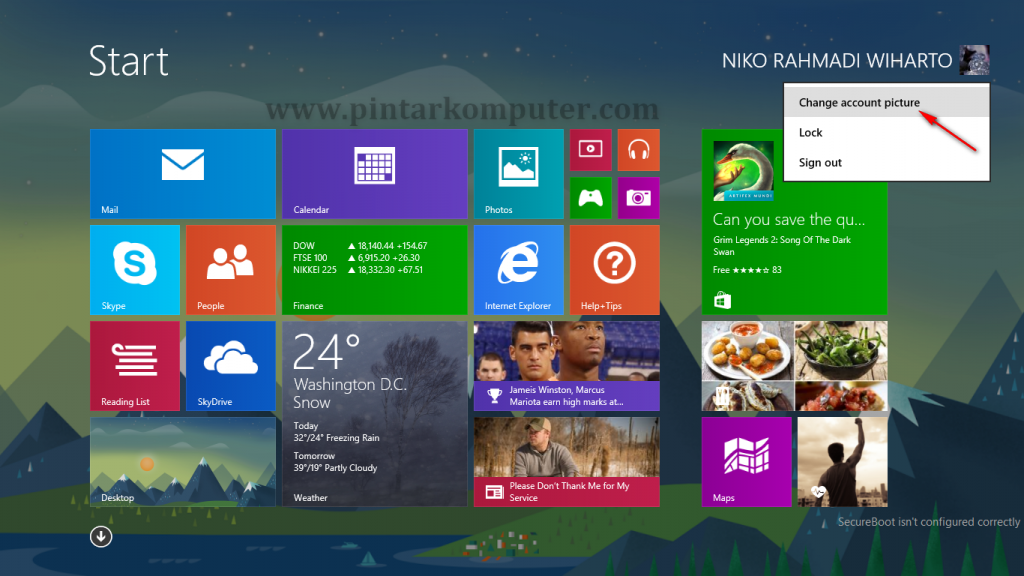1024x576 pixels.
Task: Open the Weather tile for Washington D.C.
Action: click(375, 414)
